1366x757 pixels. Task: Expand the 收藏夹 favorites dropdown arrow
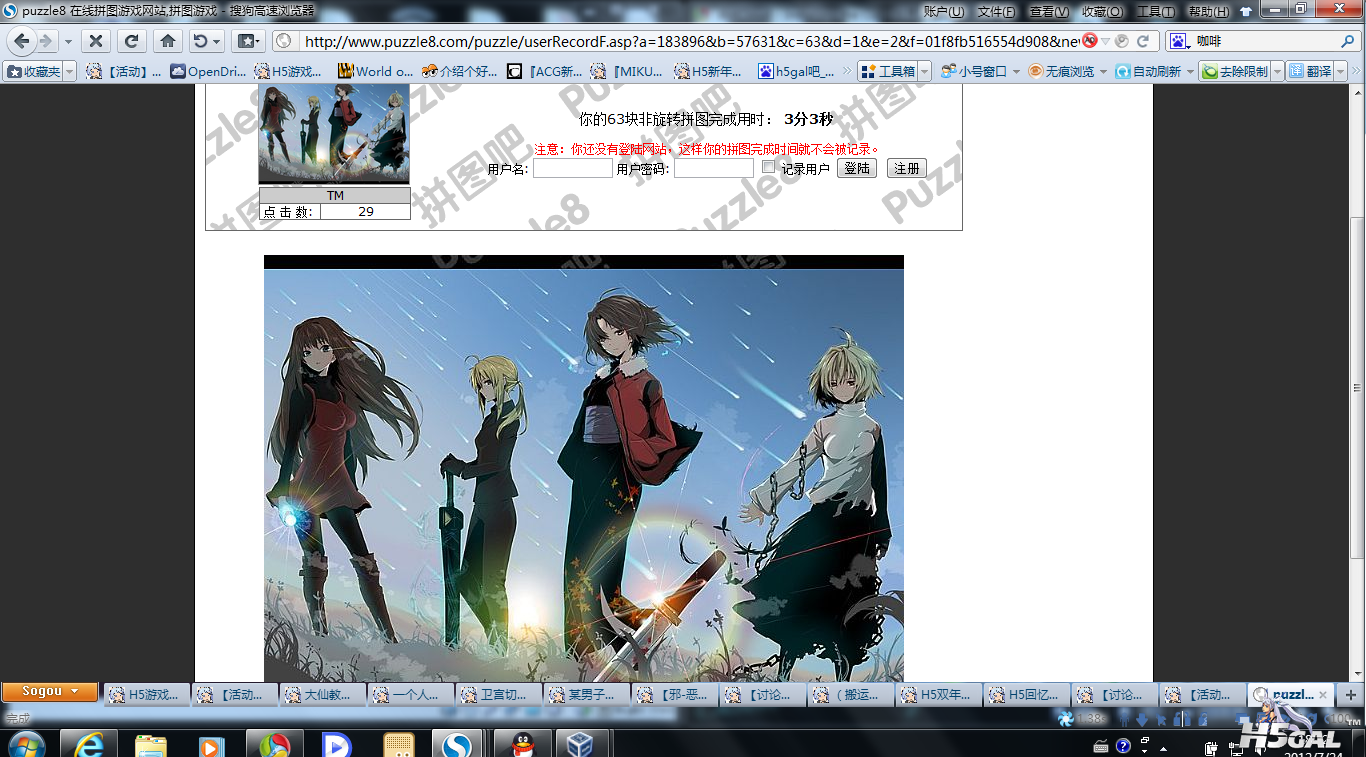(68, 72)
